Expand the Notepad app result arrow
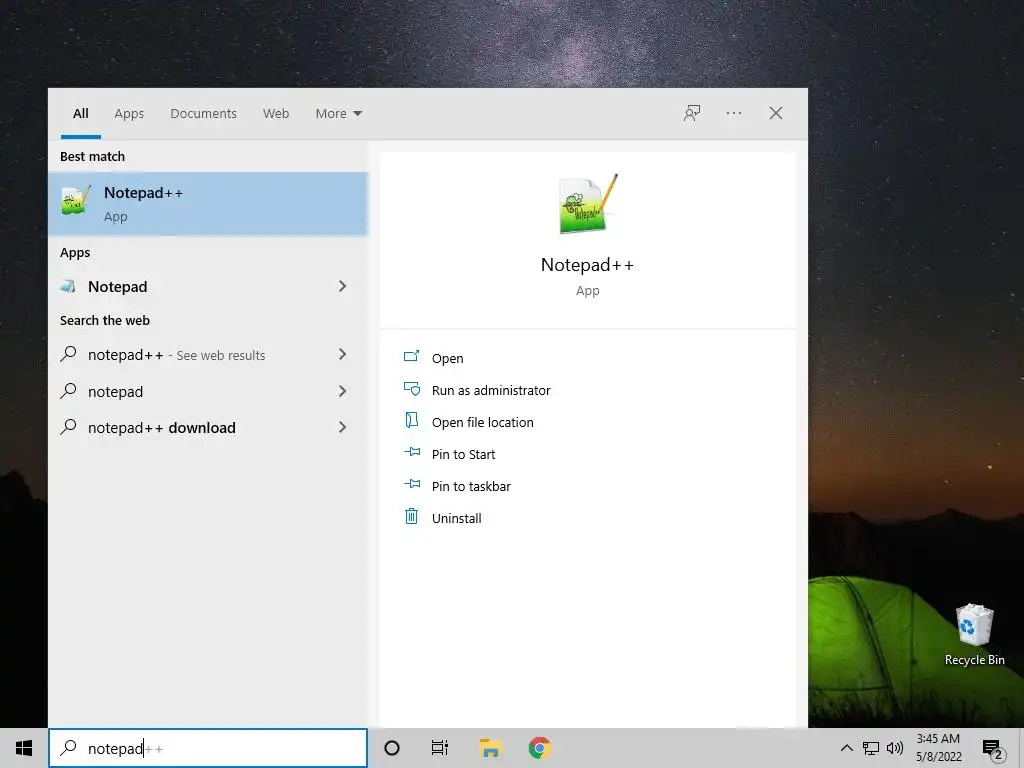Viewport: 1024px width, 768px height. coord(342,286)
